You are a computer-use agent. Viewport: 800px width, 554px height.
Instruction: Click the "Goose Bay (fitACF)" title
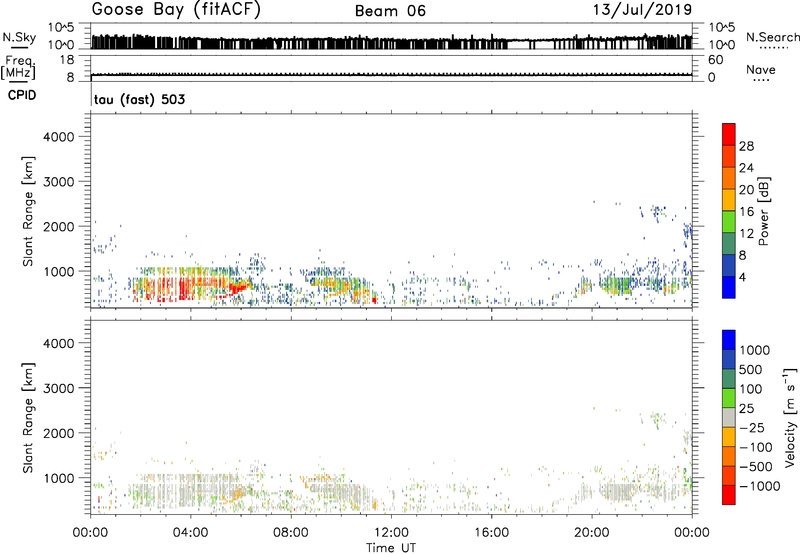tap(176, 10)
